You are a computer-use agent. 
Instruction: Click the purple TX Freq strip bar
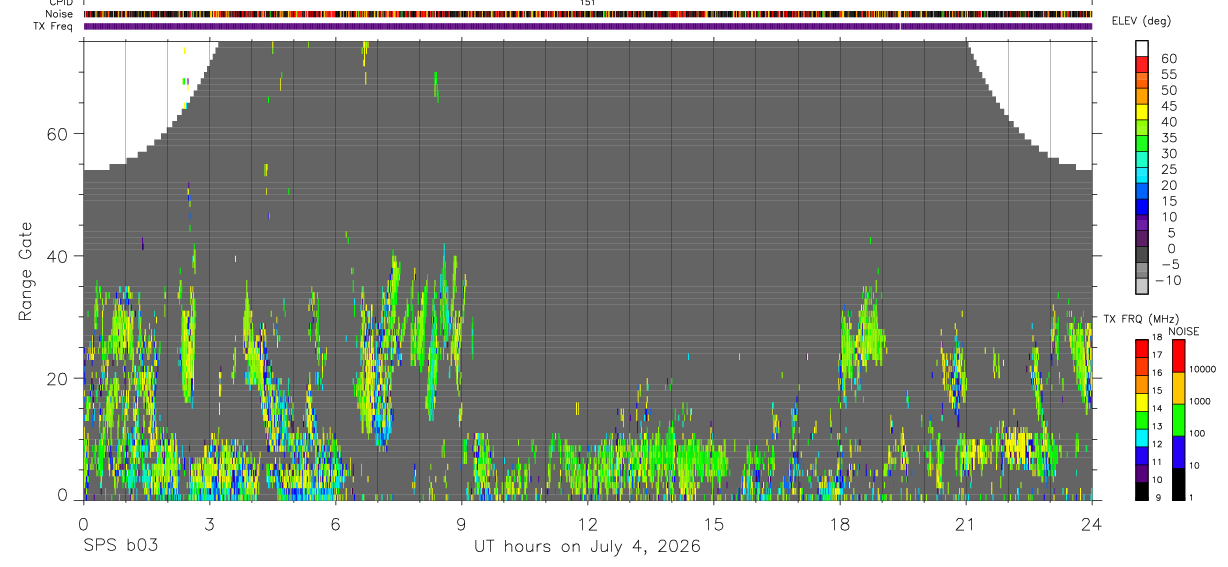(x=588, y=26)
